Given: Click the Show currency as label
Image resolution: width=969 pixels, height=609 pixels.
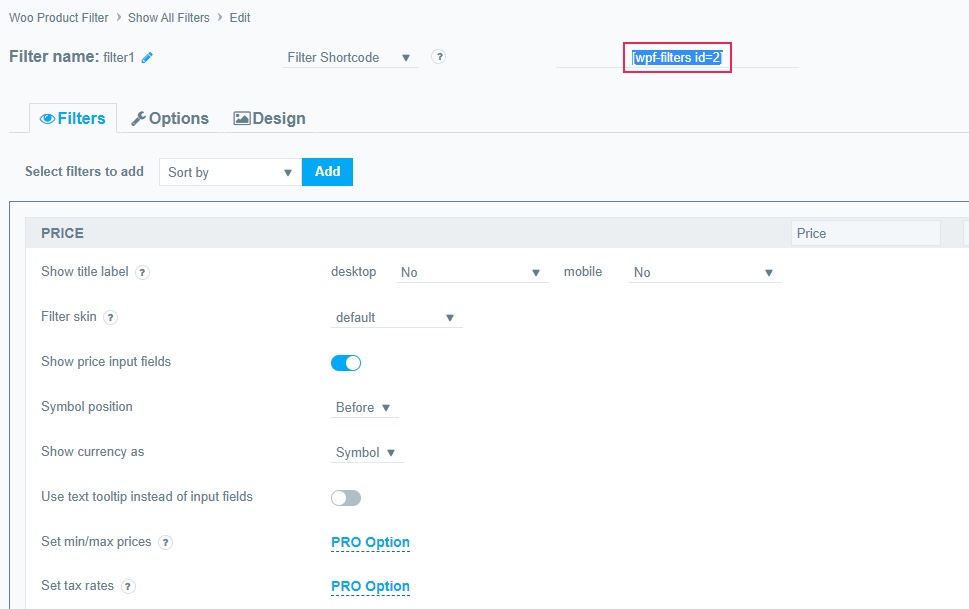Looking at the screenshot, I should tap(92, 452).
